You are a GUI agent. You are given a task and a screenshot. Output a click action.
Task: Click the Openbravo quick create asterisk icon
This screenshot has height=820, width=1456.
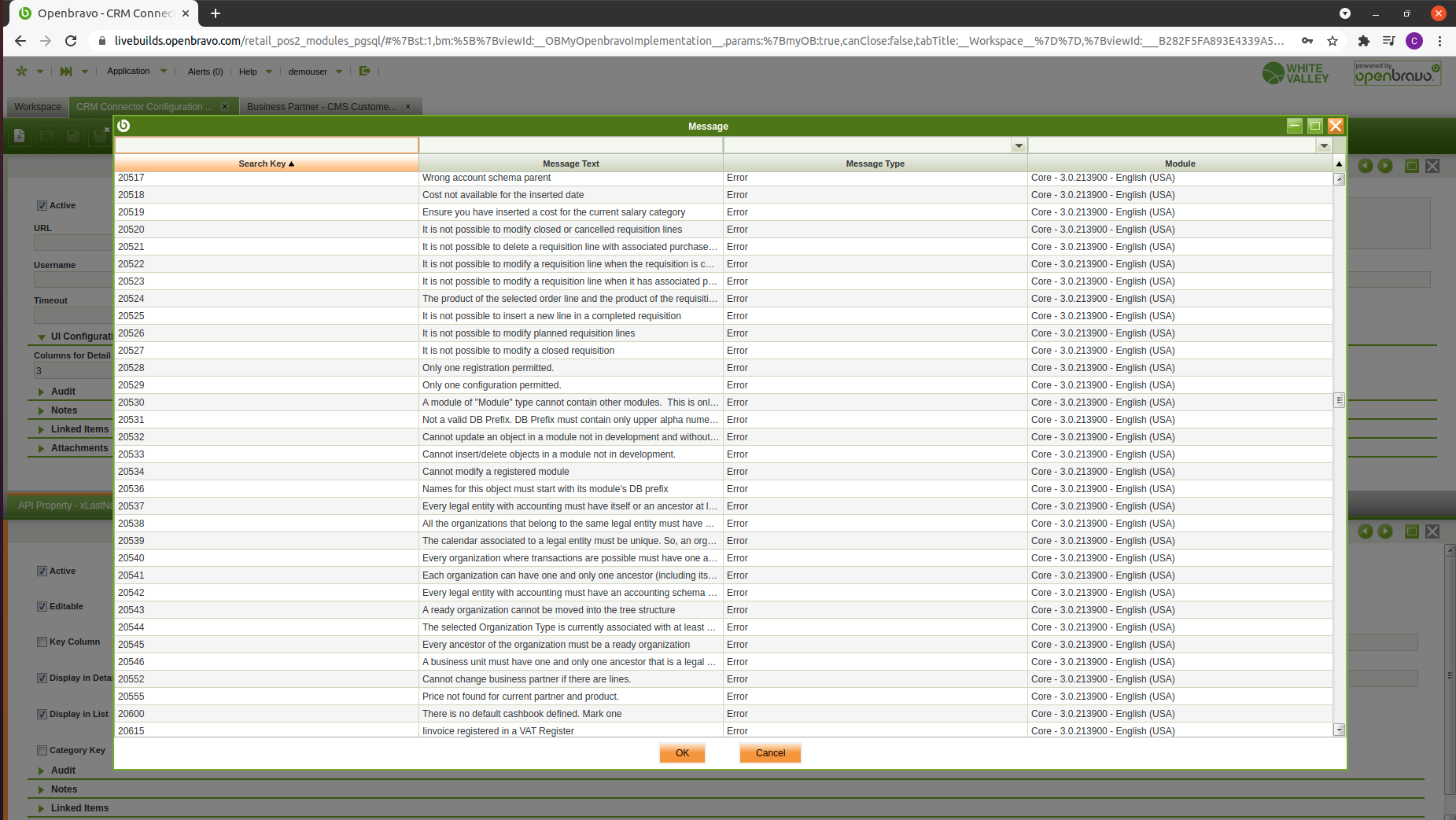click(x=21, y=71)
